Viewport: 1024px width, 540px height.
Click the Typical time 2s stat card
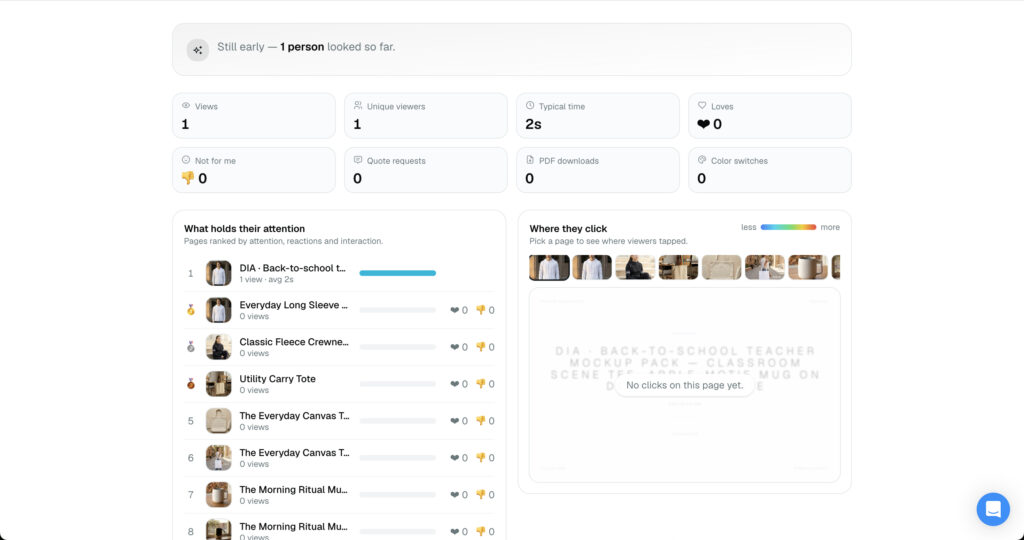[x=598, y=116]
